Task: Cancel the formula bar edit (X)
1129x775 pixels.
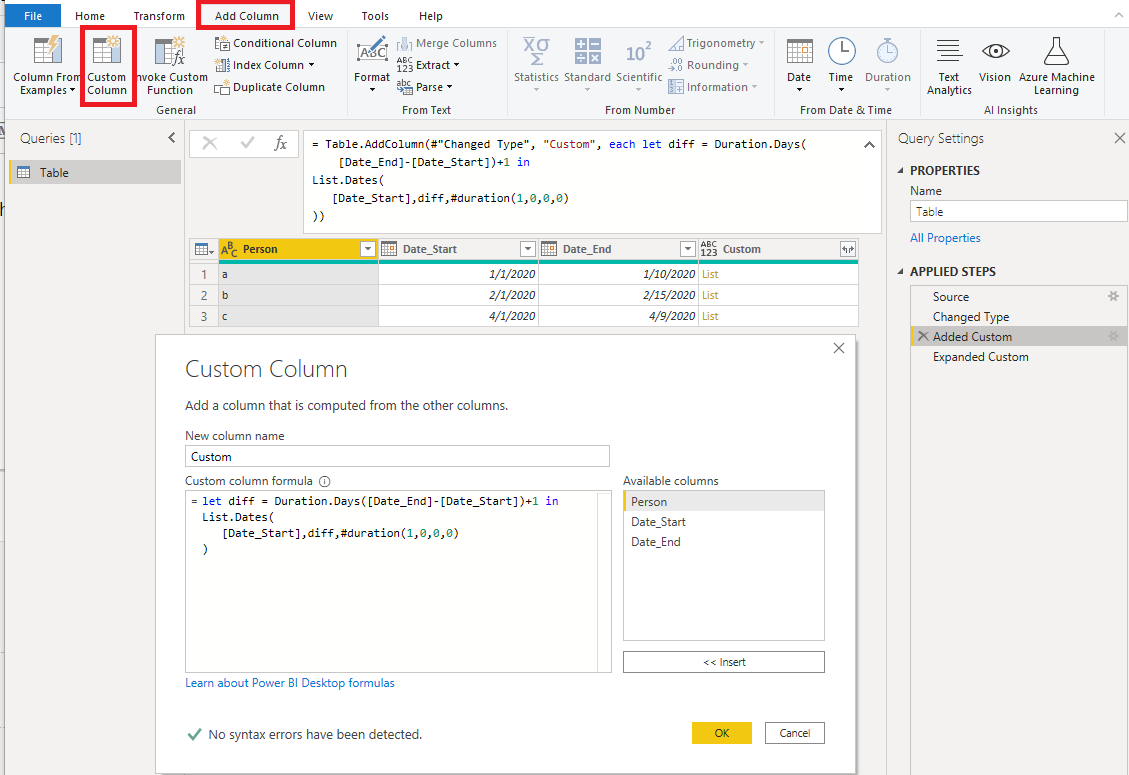Action: pyautogui.click(x=210, y=143)
